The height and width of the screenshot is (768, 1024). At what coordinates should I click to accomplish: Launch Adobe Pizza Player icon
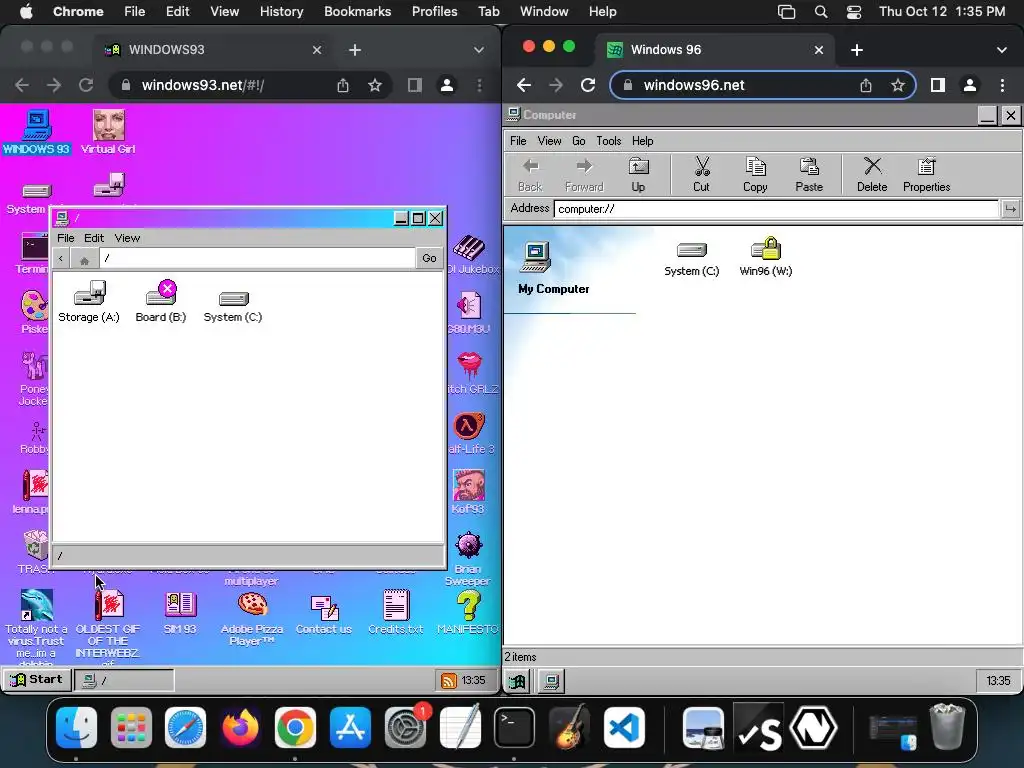point(252,618)
